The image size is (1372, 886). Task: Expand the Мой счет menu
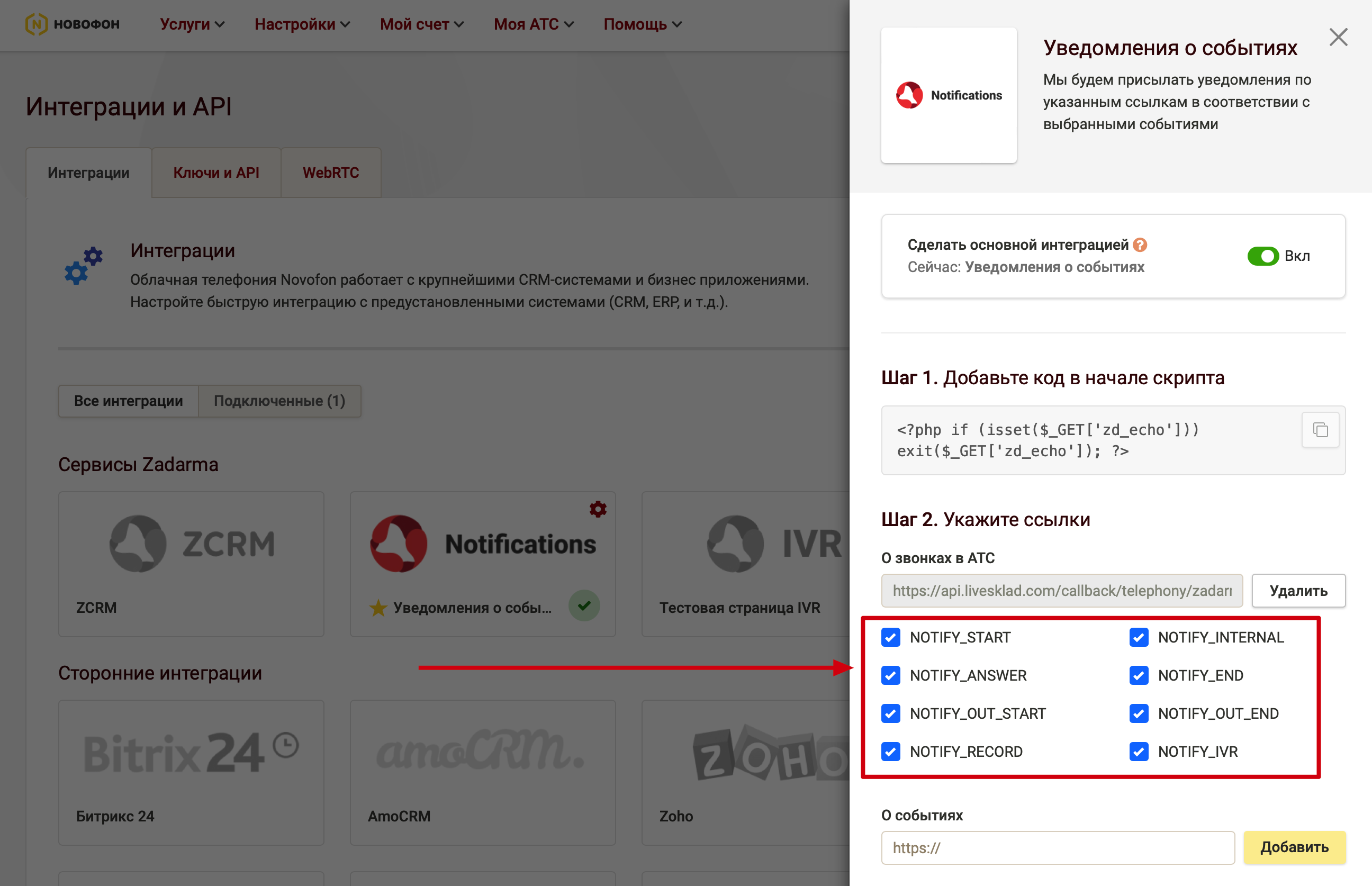422,24
